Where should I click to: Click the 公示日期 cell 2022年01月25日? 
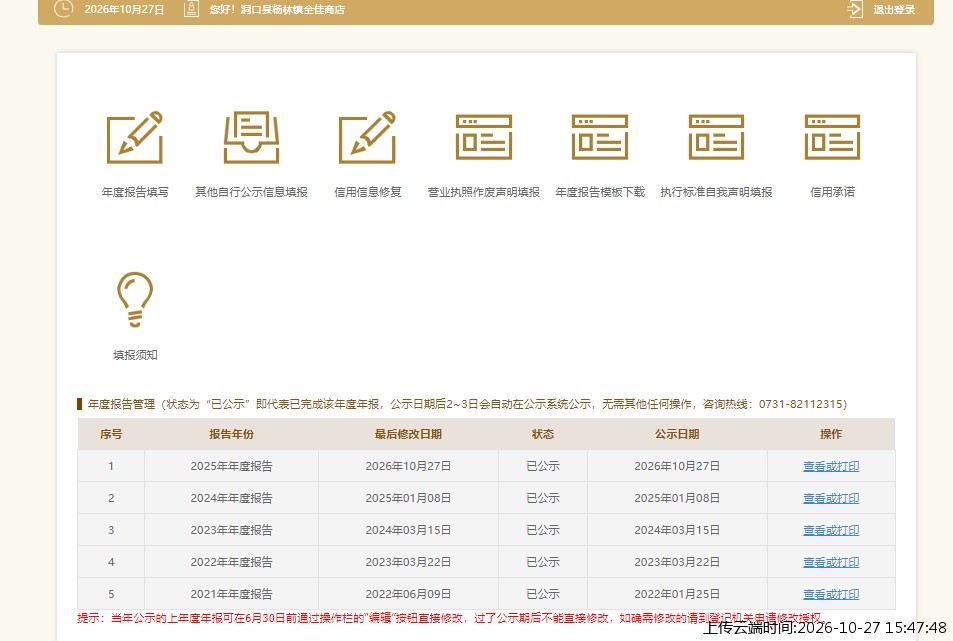[x=677, y=594]
